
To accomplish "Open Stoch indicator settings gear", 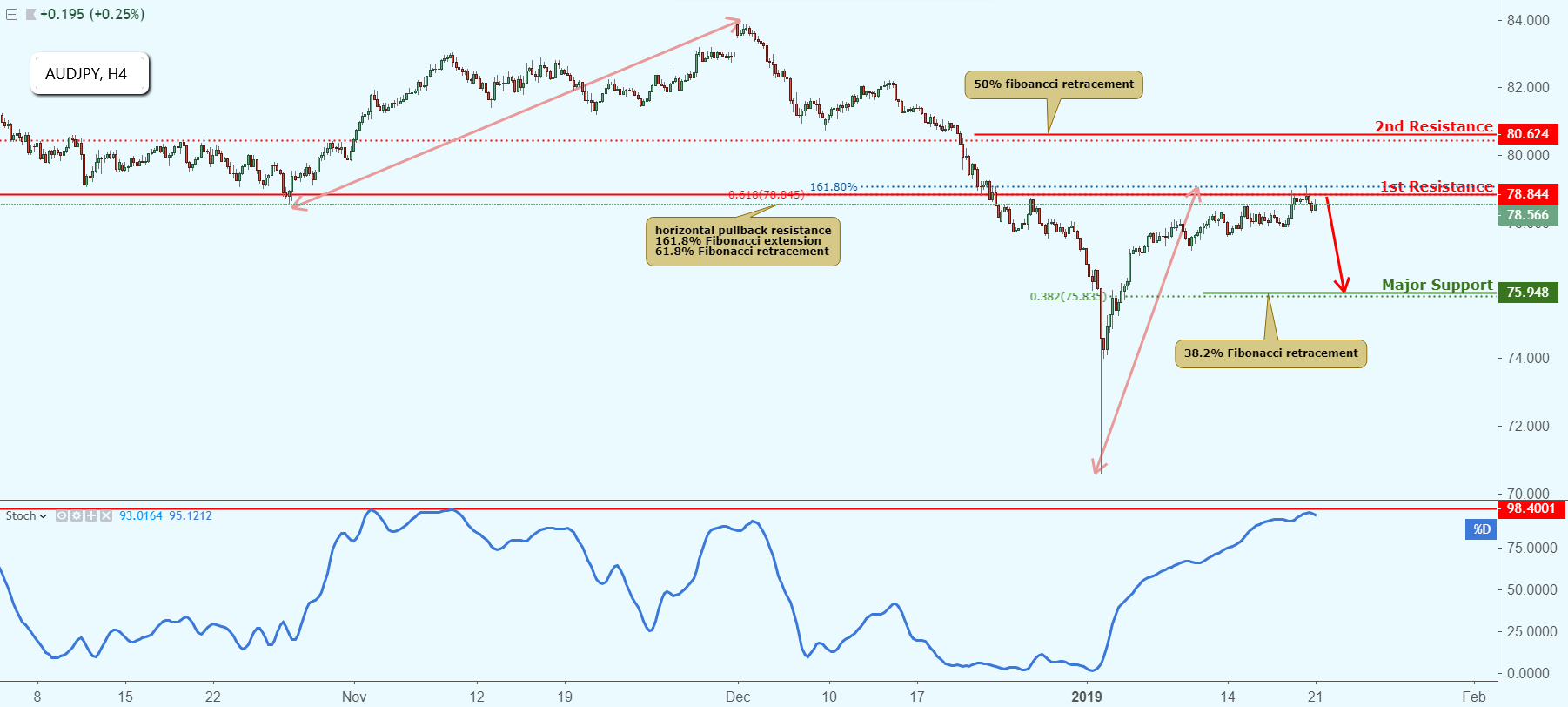I will pos(77,516).
